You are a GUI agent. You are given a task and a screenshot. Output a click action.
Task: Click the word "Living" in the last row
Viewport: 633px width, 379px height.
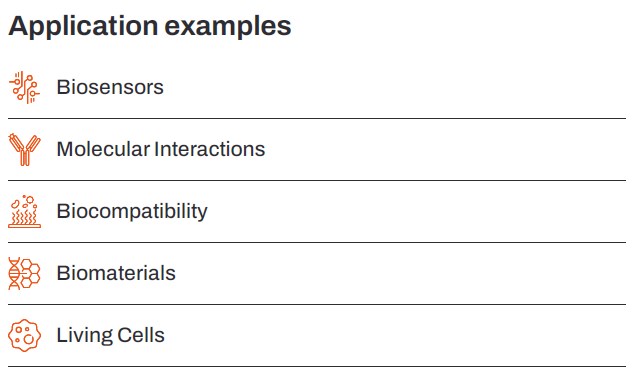(85, 335)
